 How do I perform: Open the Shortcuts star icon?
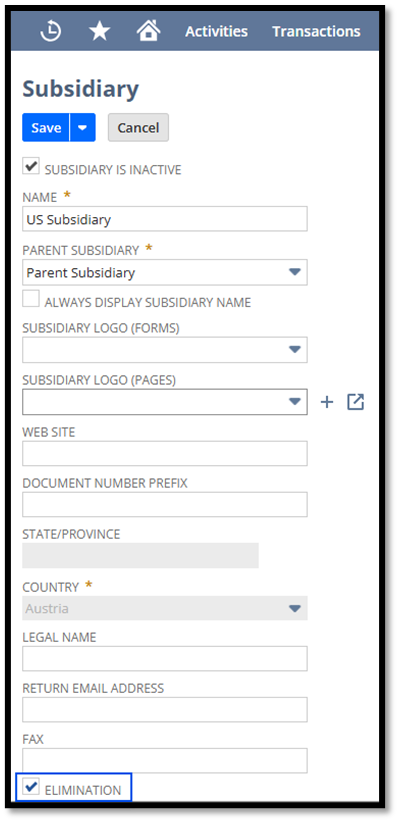pos(100,31)
